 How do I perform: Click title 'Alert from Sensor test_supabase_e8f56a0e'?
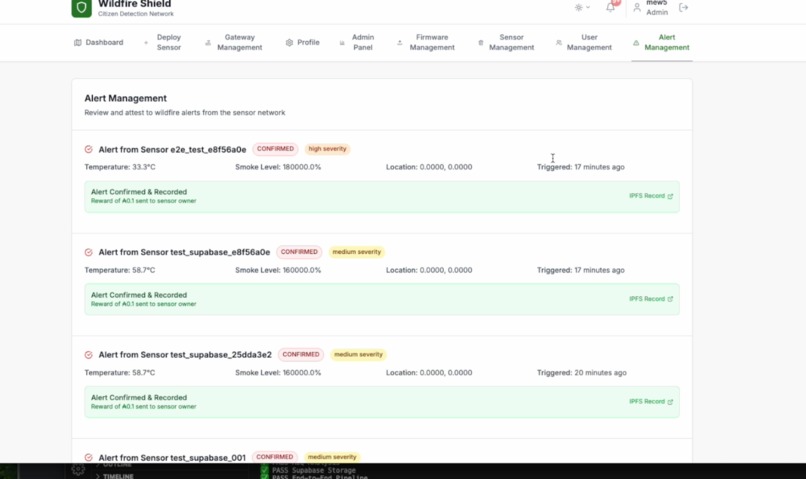[184, 252]
